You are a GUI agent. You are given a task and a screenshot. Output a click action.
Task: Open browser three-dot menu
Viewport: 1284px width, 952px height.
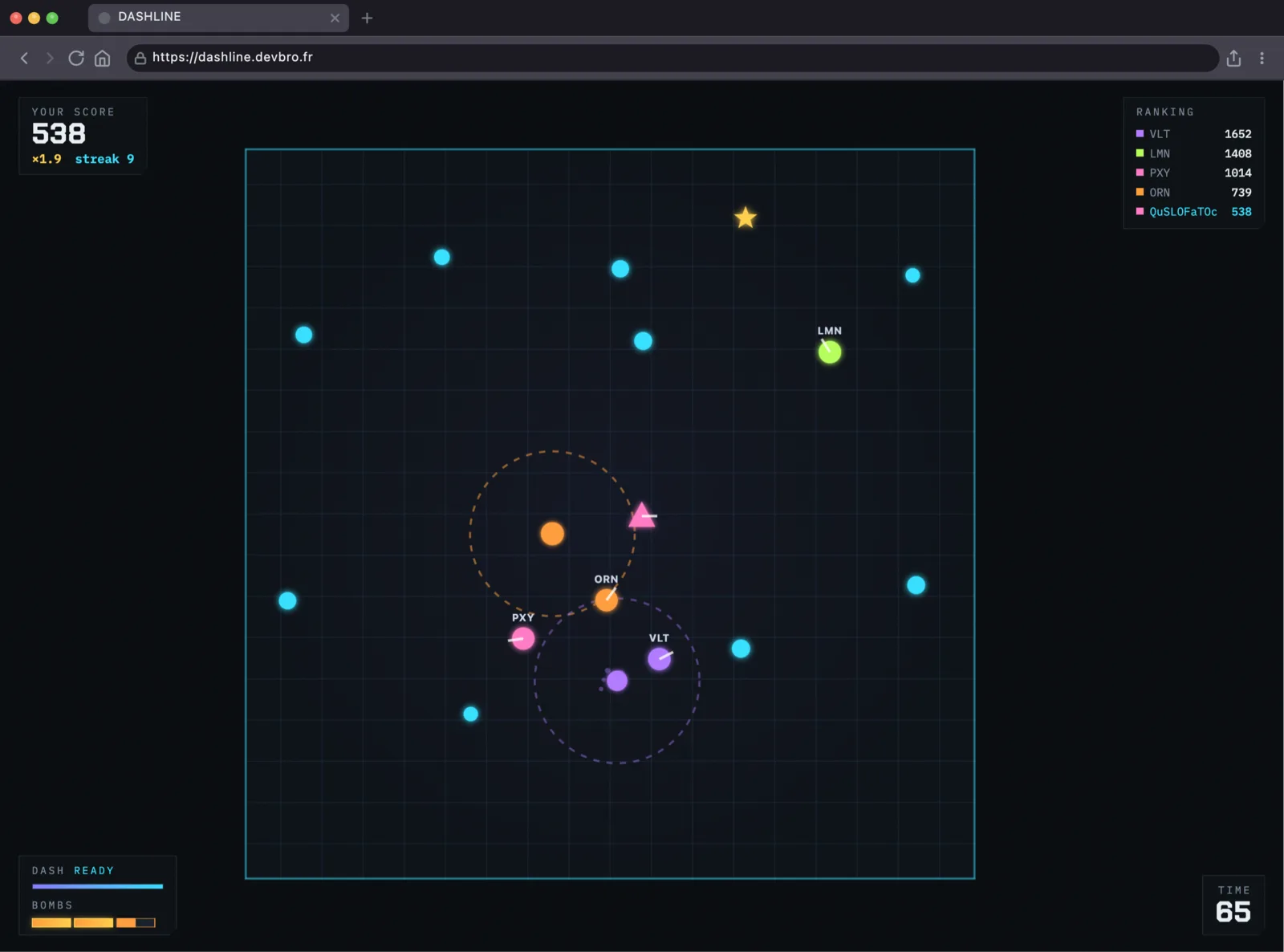[x=1262, y=58]
